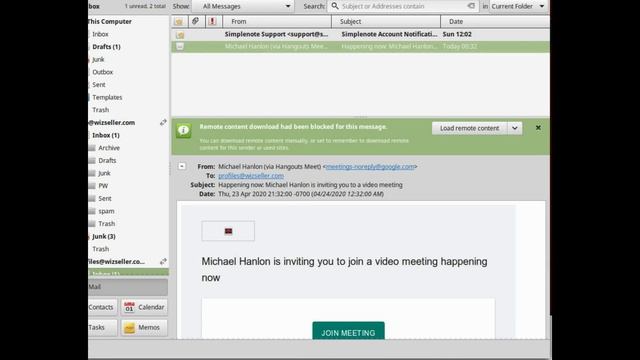Open the Simplenote Support message
This screenshot has width=640, height=360.
(360, 34)
